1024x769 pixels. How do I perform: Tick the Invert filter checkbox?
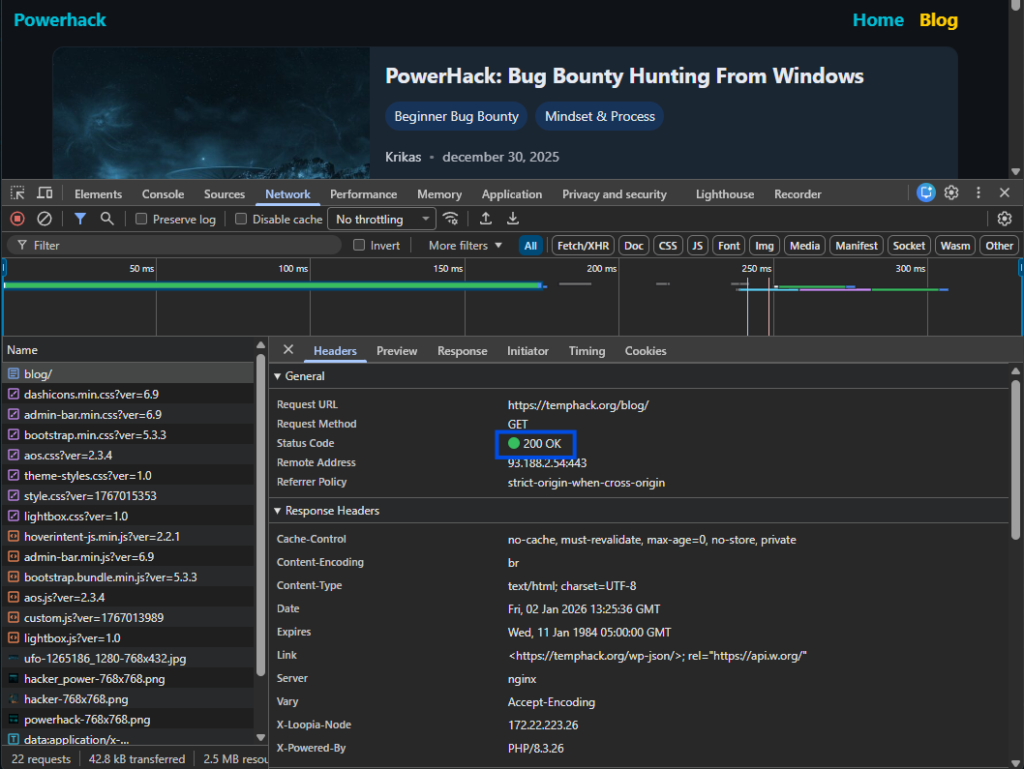[x=360, y=245]
